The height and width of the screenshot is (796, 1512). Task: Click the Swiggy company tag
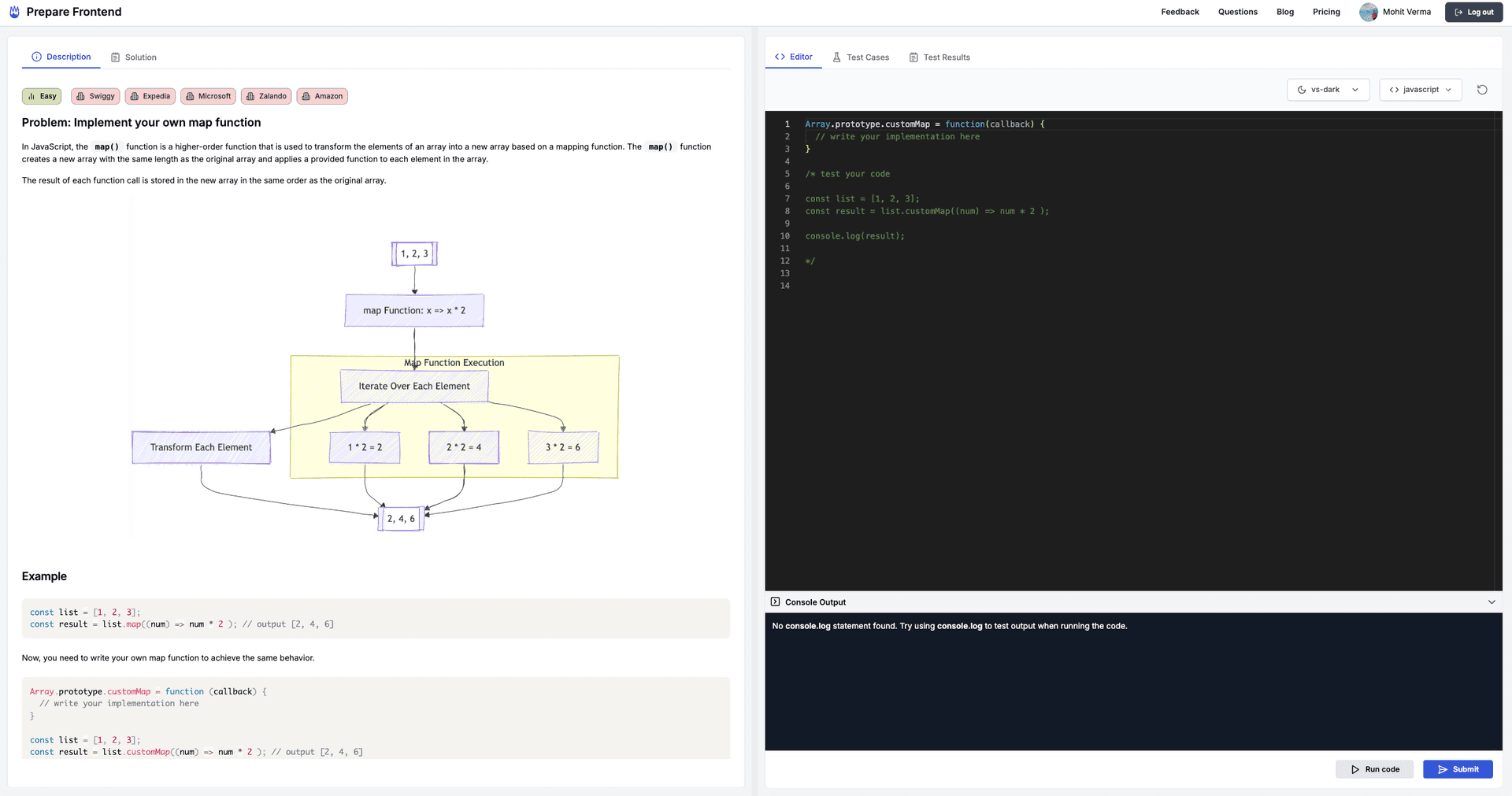click(x=95, y=96)
